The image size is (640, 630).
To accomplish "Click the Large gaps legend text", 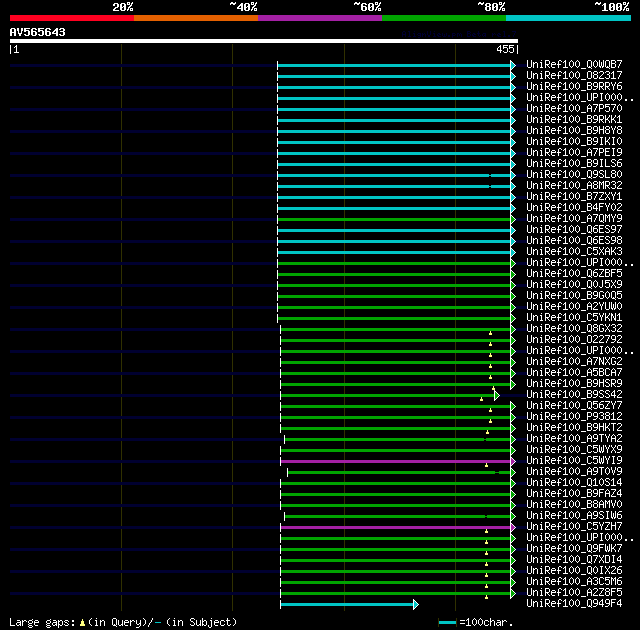I will click(123, 623).
